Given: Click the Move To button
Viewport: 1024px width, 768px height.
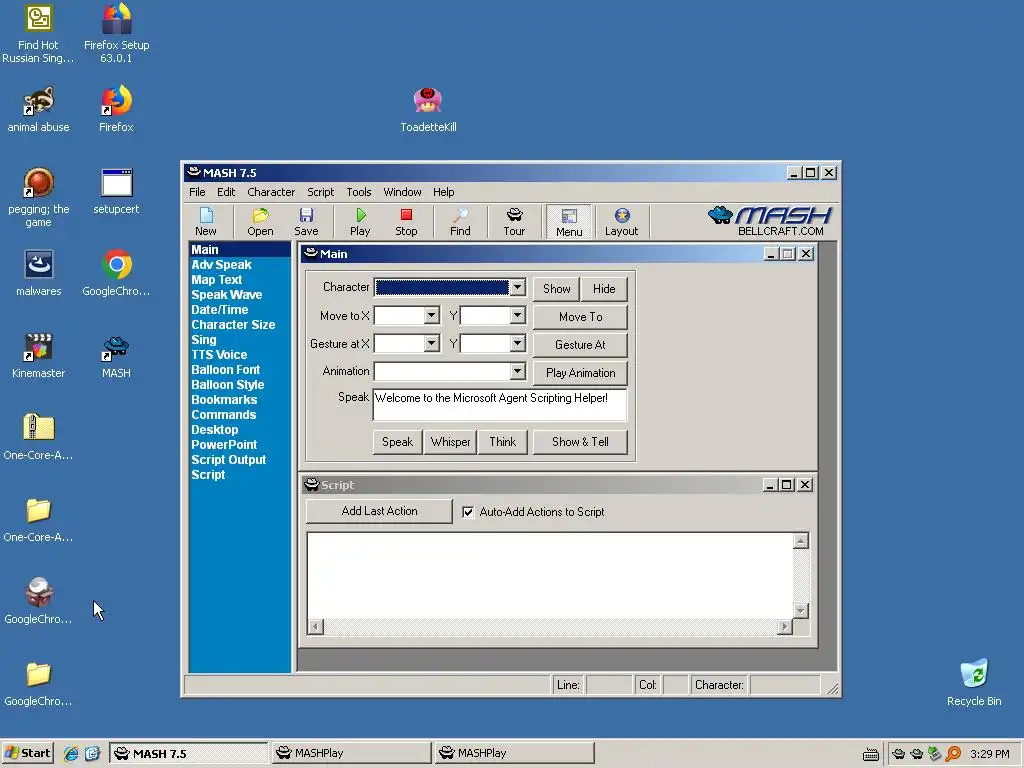Looking at the screenshot, I should click(581, 317).
